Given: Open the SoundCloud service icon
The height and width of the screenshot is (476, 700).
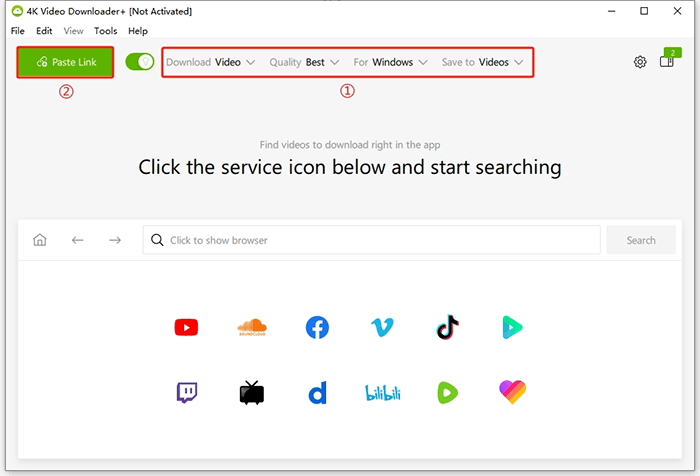Looking at the screenshot, I should (252, 327).
